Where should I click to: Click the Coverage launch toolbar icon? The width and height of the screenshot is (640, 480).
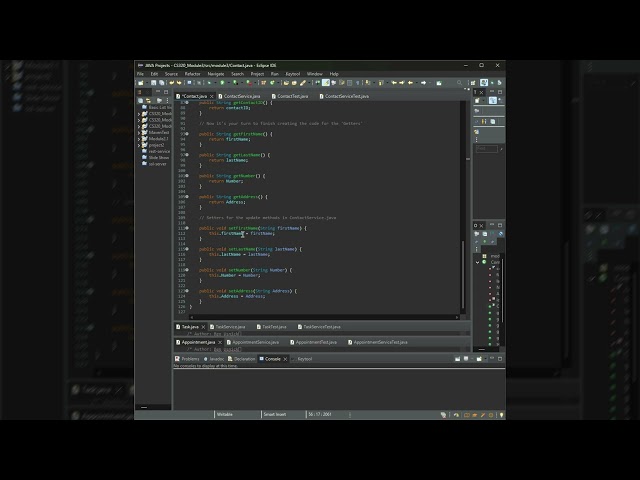coord(235,82)
